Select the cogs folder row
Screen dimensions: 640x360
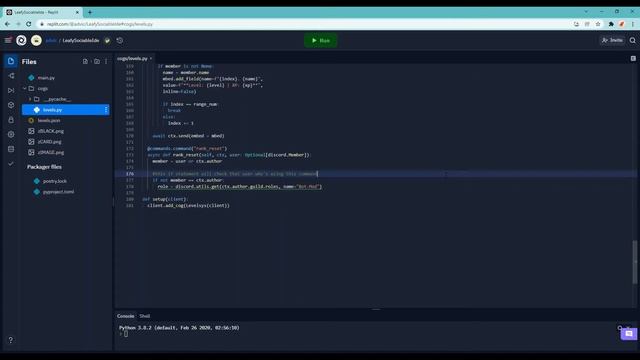[66, 88]
